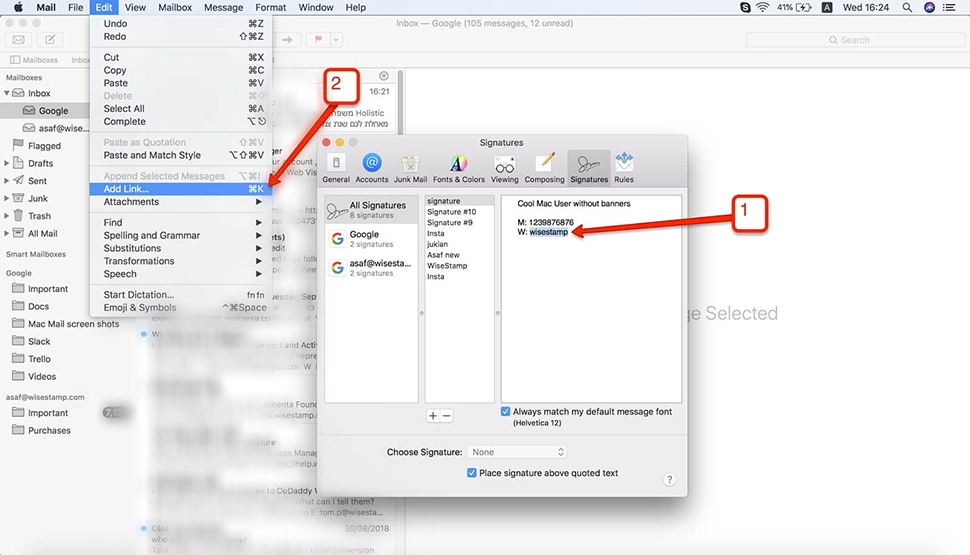Open the message list filter icon
Viewport: 970px width, 555px height.
384,76
